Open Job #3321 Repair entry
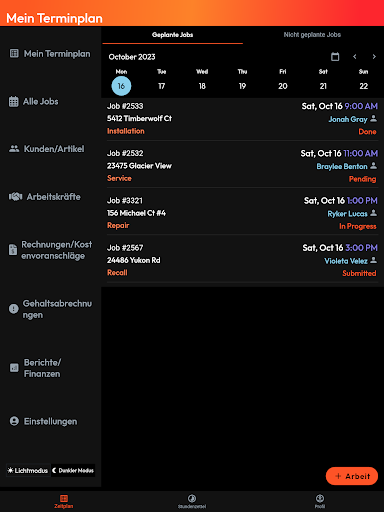Screen dimensions: 384x512 [243, 213]
